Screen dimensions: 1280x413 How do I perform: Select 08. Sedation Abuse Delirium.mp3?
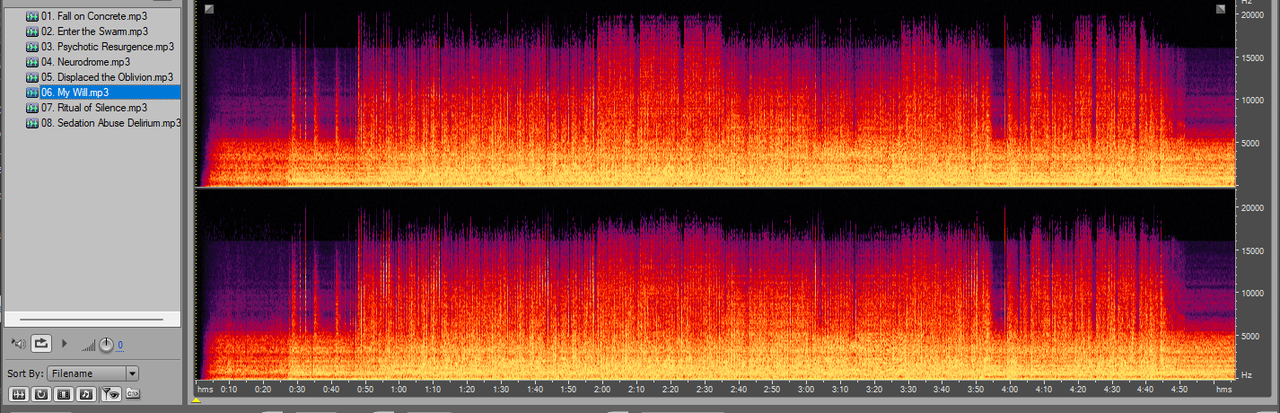point(111,123)
